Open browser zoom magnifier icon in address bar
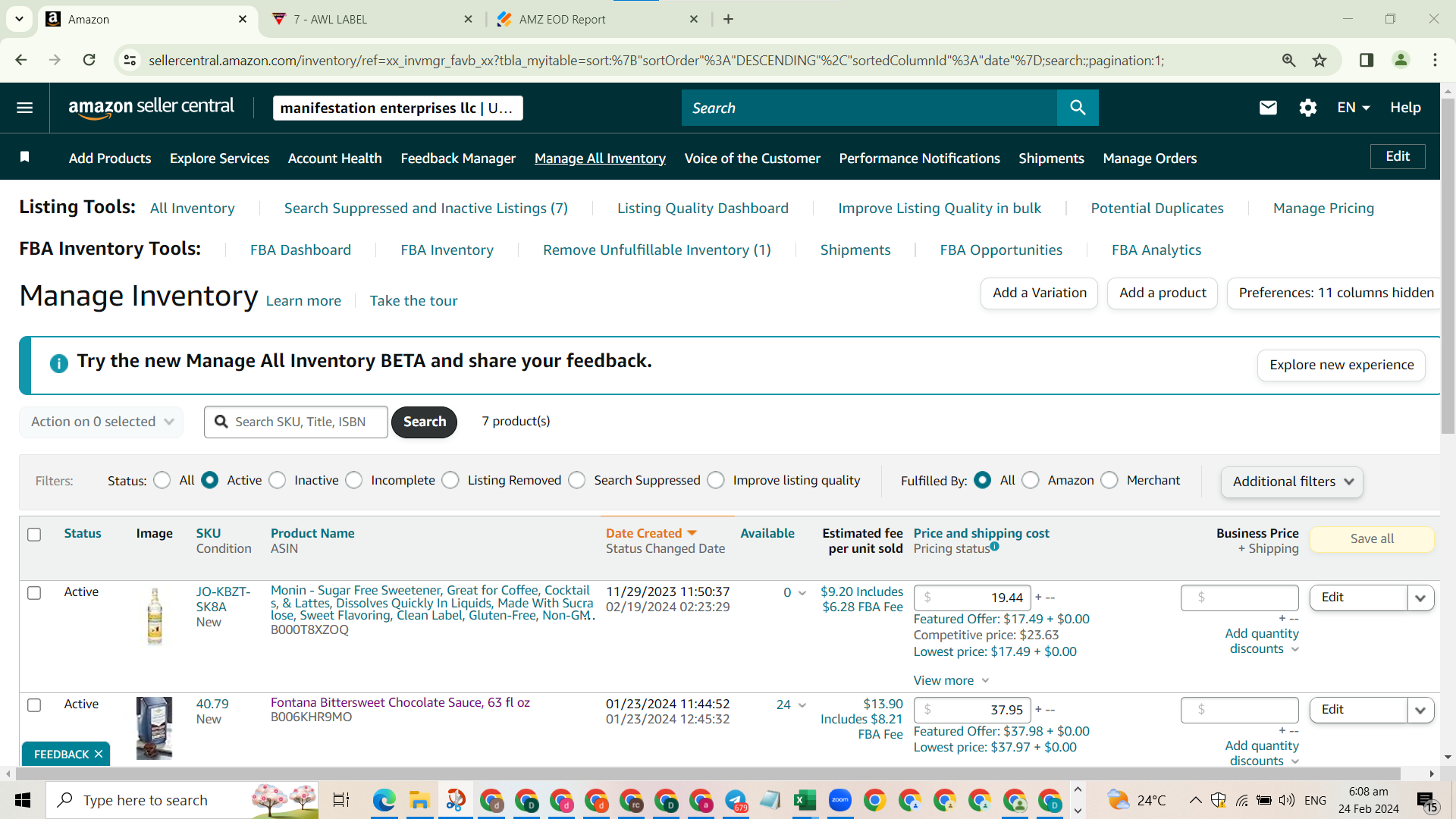This screenshot has height=819, width=1456. (x=1288, y=60)
